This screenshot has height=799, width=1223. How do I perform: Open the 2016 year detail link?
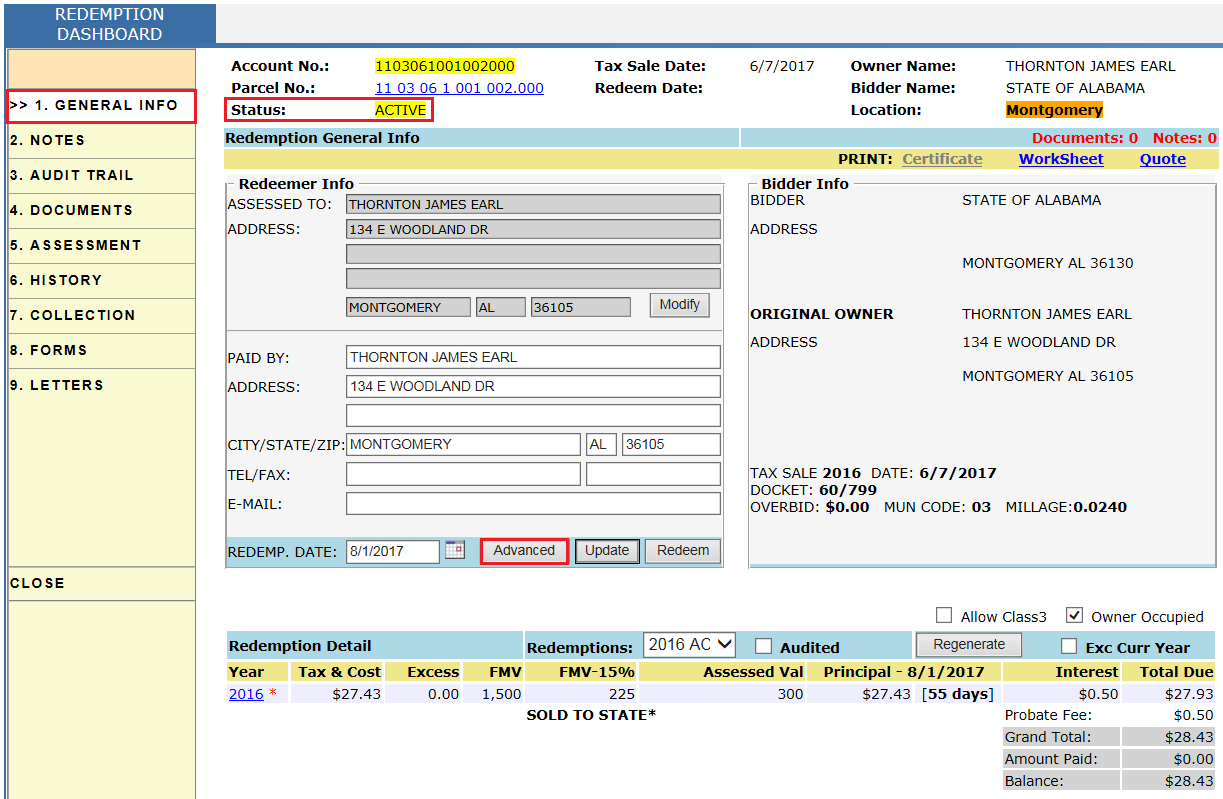click(246, 694)
